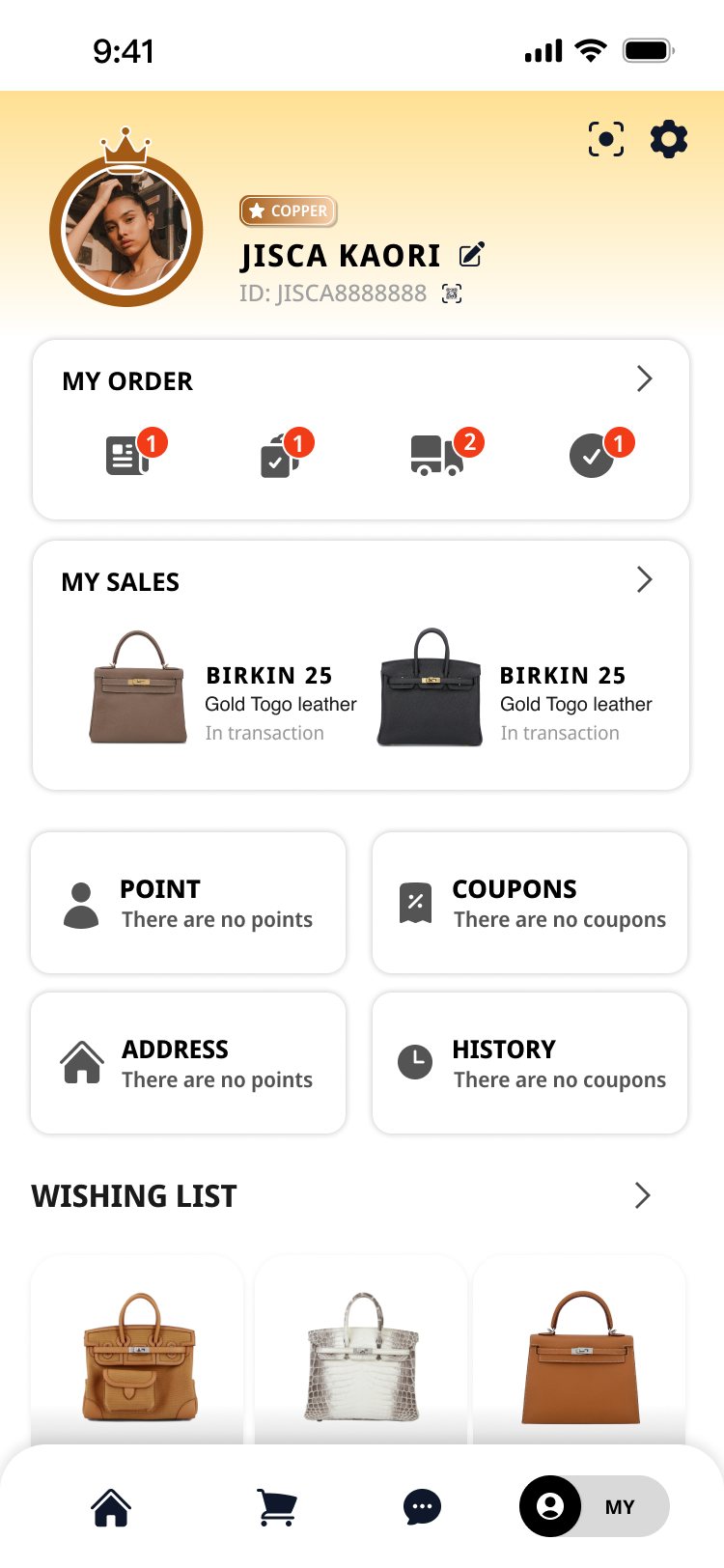Open the Address card
724x1568 pixels.
(188, 1063)
